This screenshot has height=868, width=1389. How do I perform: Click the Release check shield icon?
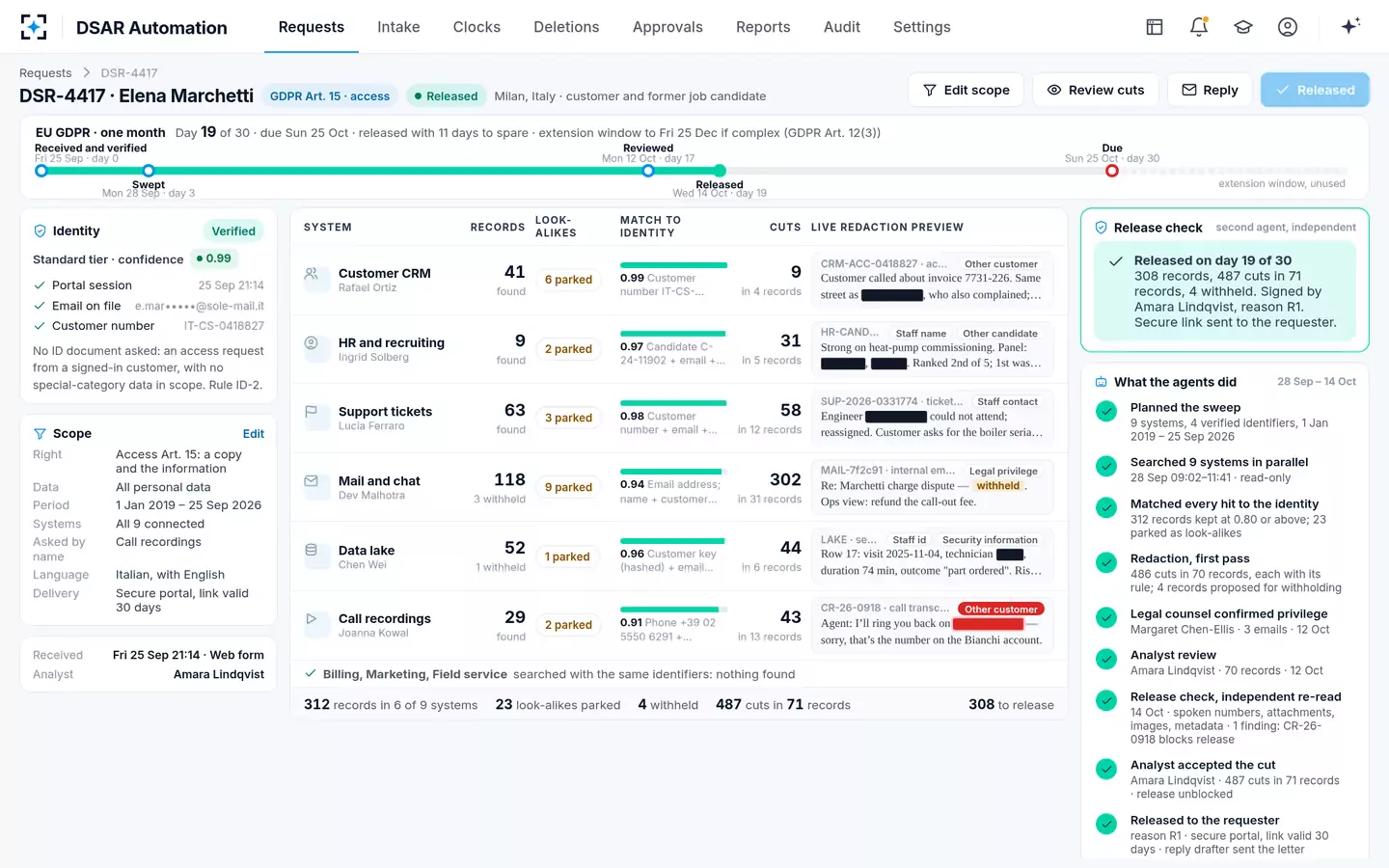[x=1101, y=228]
